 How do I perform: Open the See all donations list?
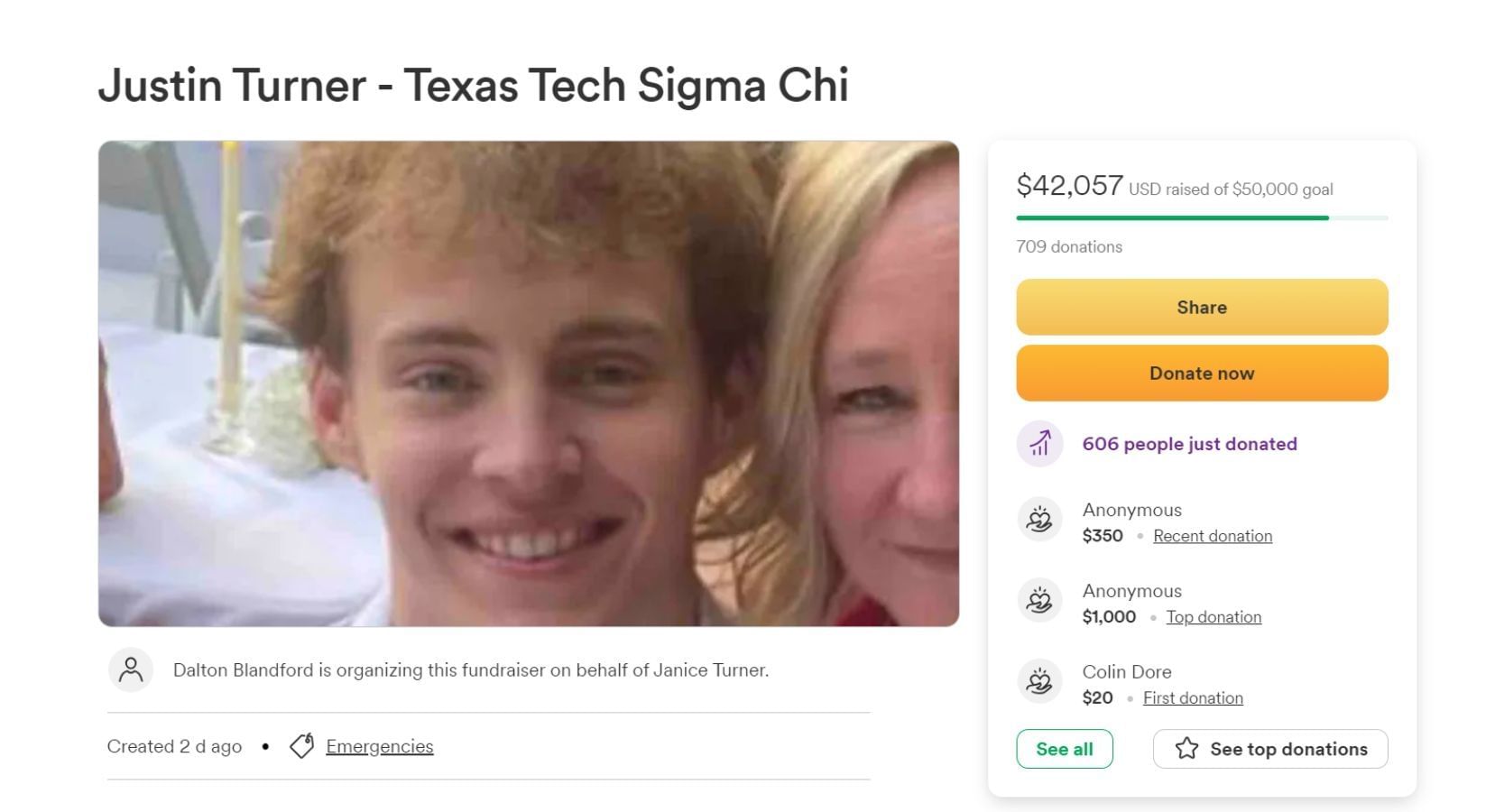tap(1064, 749)
